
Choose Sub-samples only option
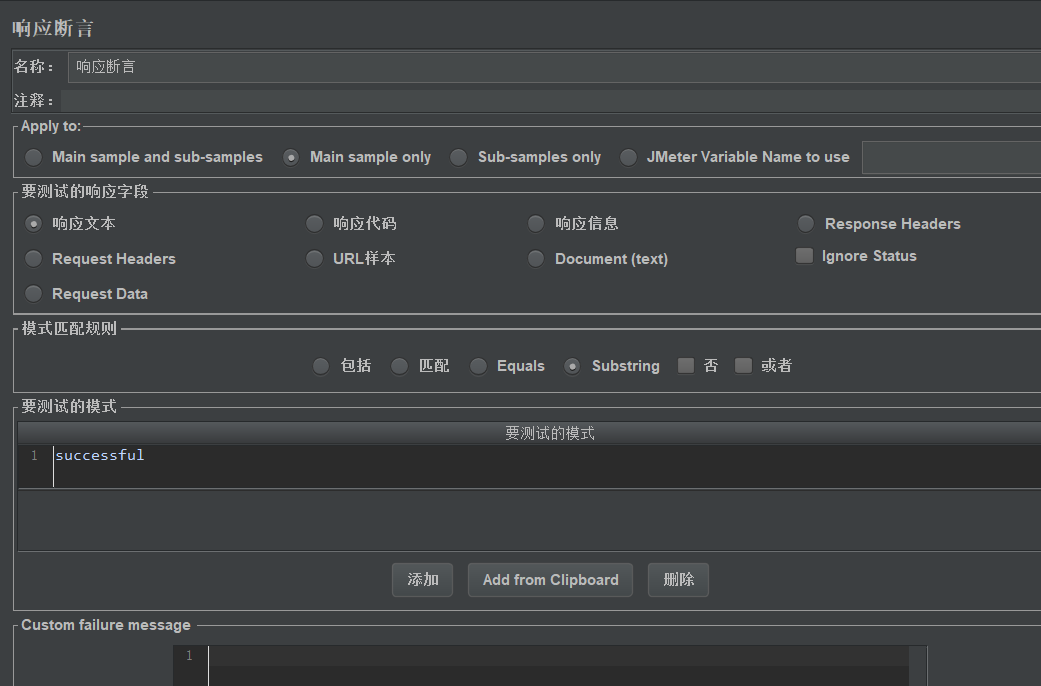tap(458, 157)
